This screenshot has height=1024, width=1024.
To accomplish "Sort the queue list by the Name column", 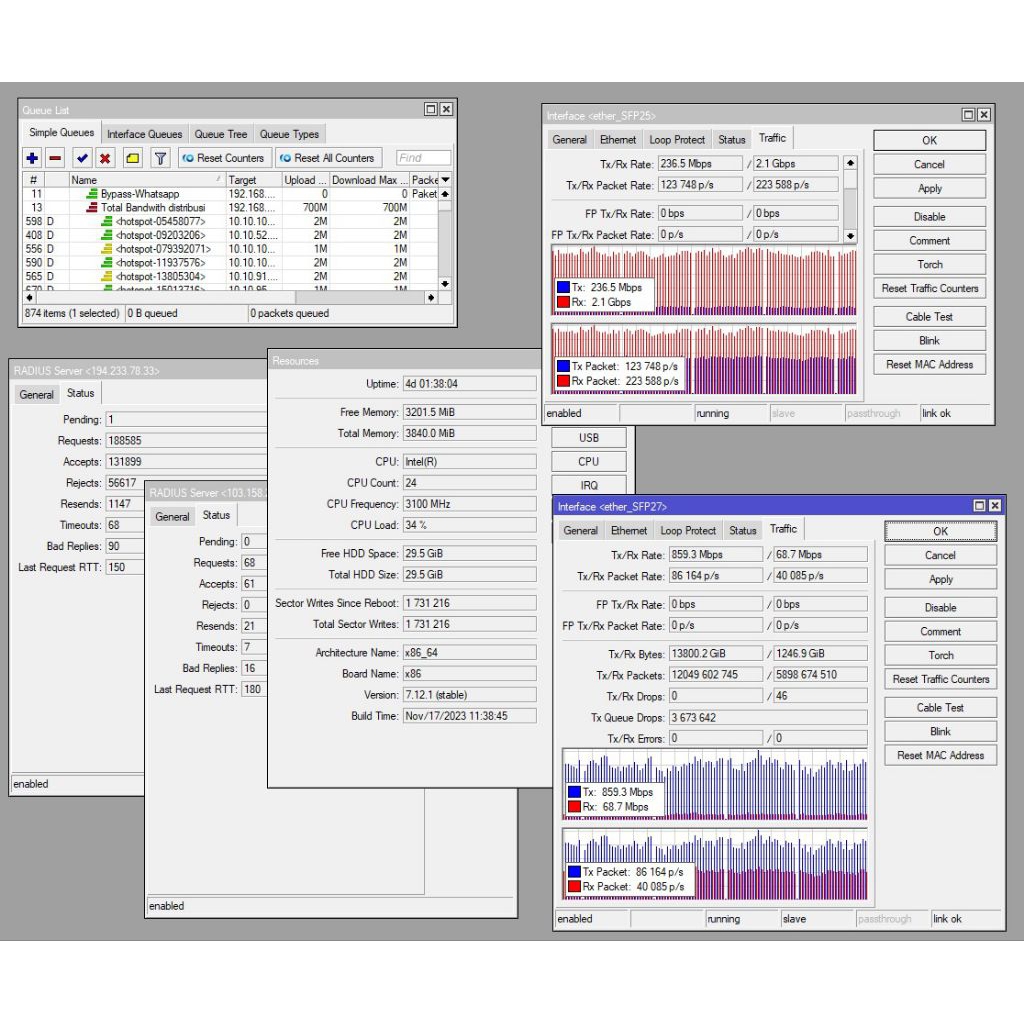I will 146,180.
